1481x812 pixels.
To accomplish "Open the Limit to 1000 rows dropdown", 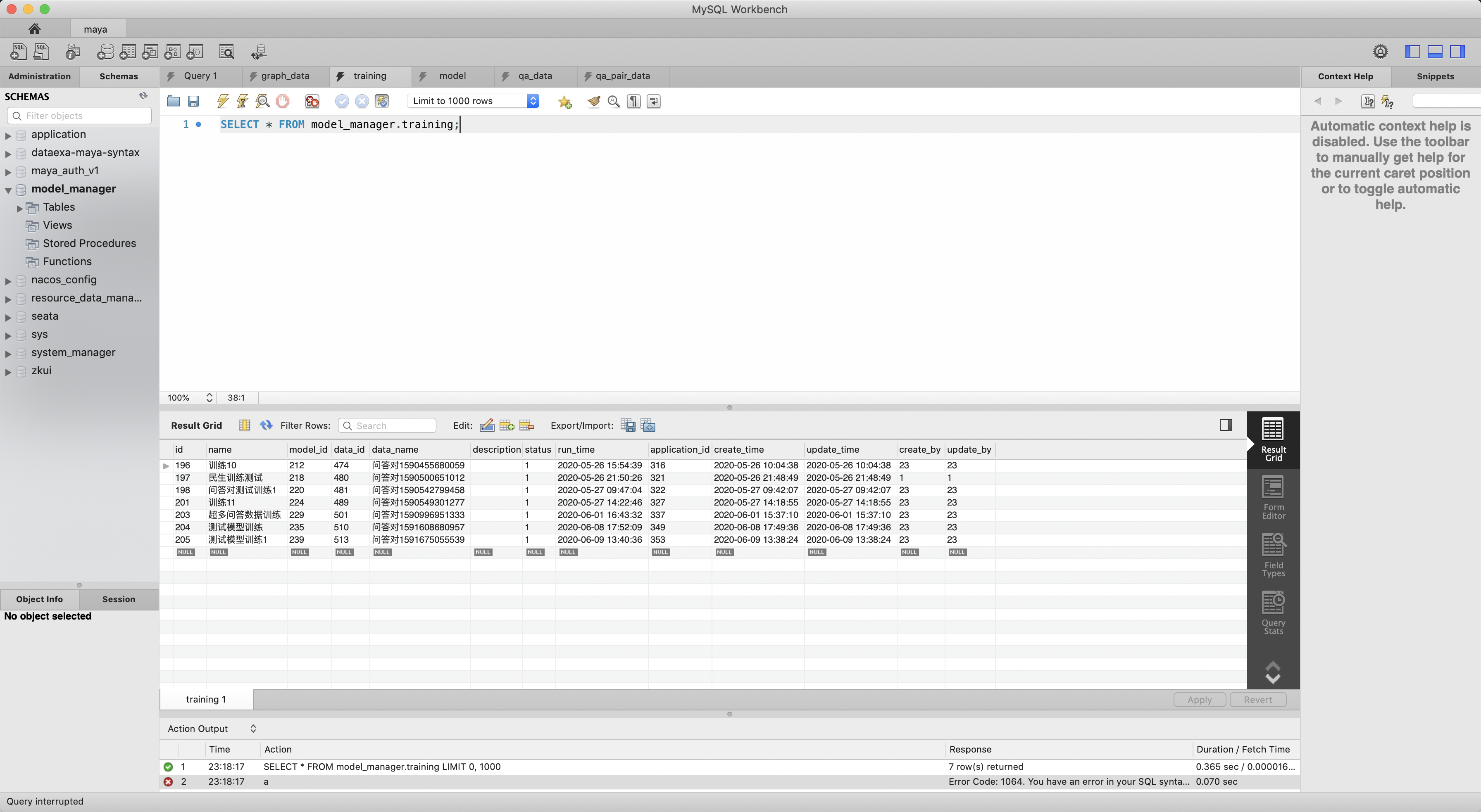I will pyautogui.click(x=533, y=100).
